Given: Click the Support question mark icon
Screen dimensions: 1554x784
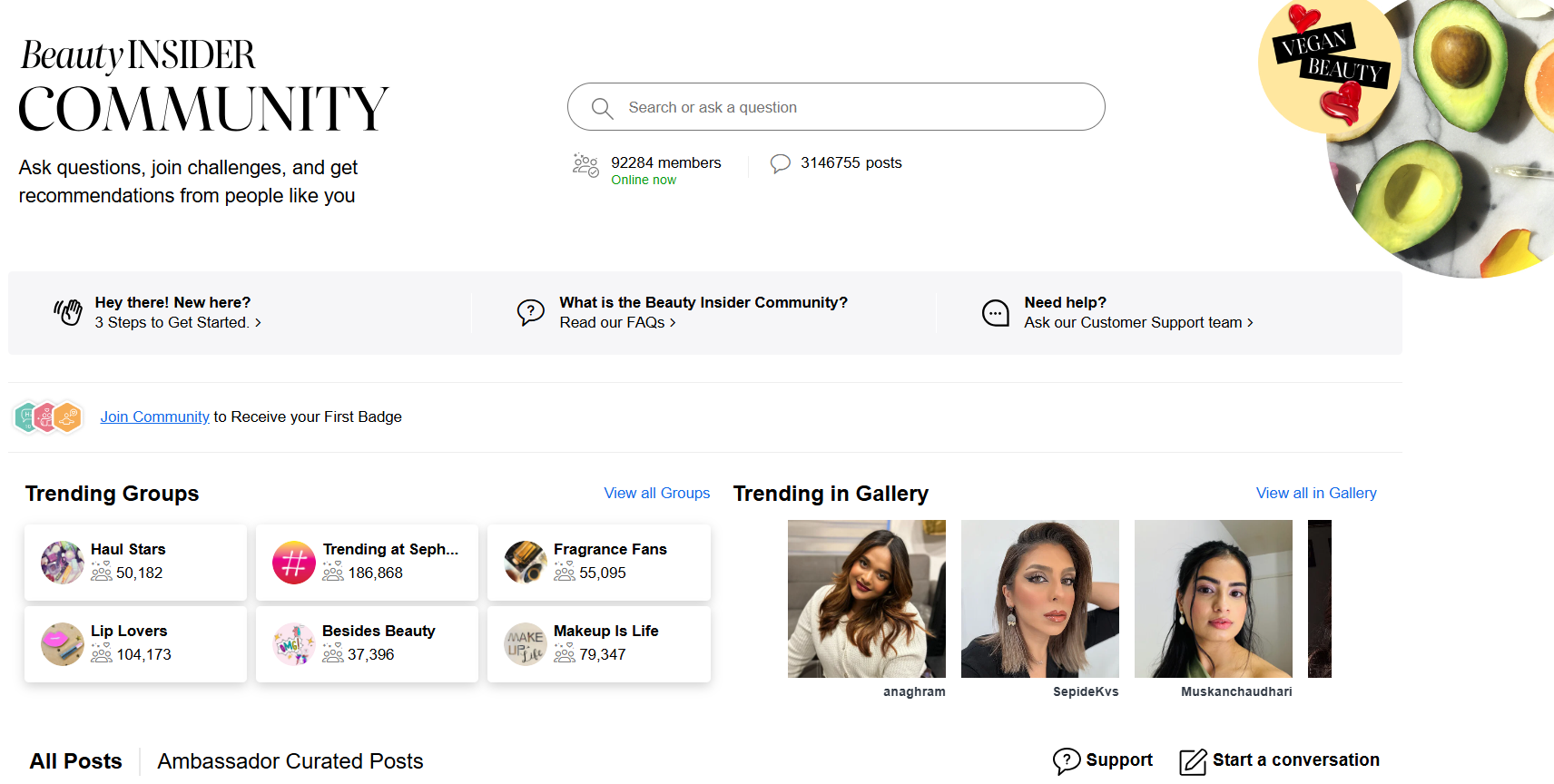Looking at the screenshot, I should 1067,760.
